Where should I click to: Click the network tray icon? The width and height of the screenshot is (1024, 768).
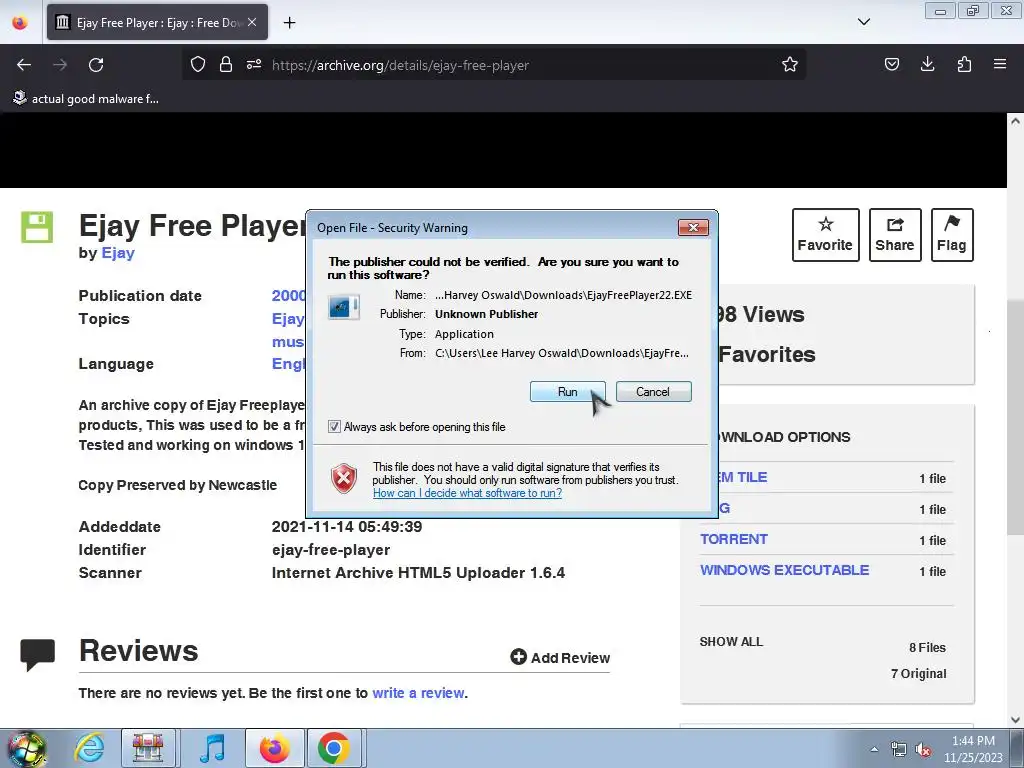point(899,750)
